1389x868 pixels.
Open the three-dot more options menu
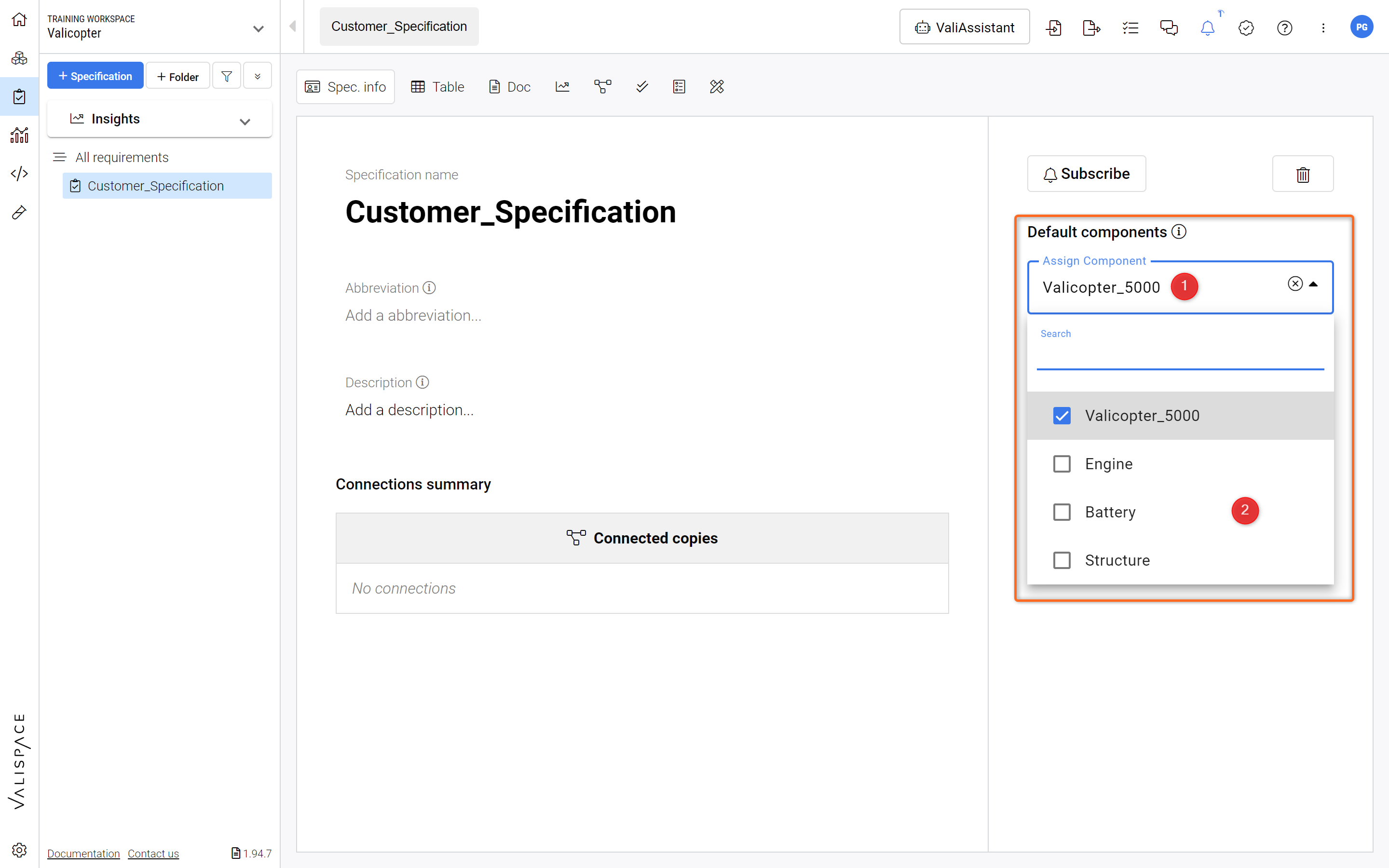(1323, 27)
